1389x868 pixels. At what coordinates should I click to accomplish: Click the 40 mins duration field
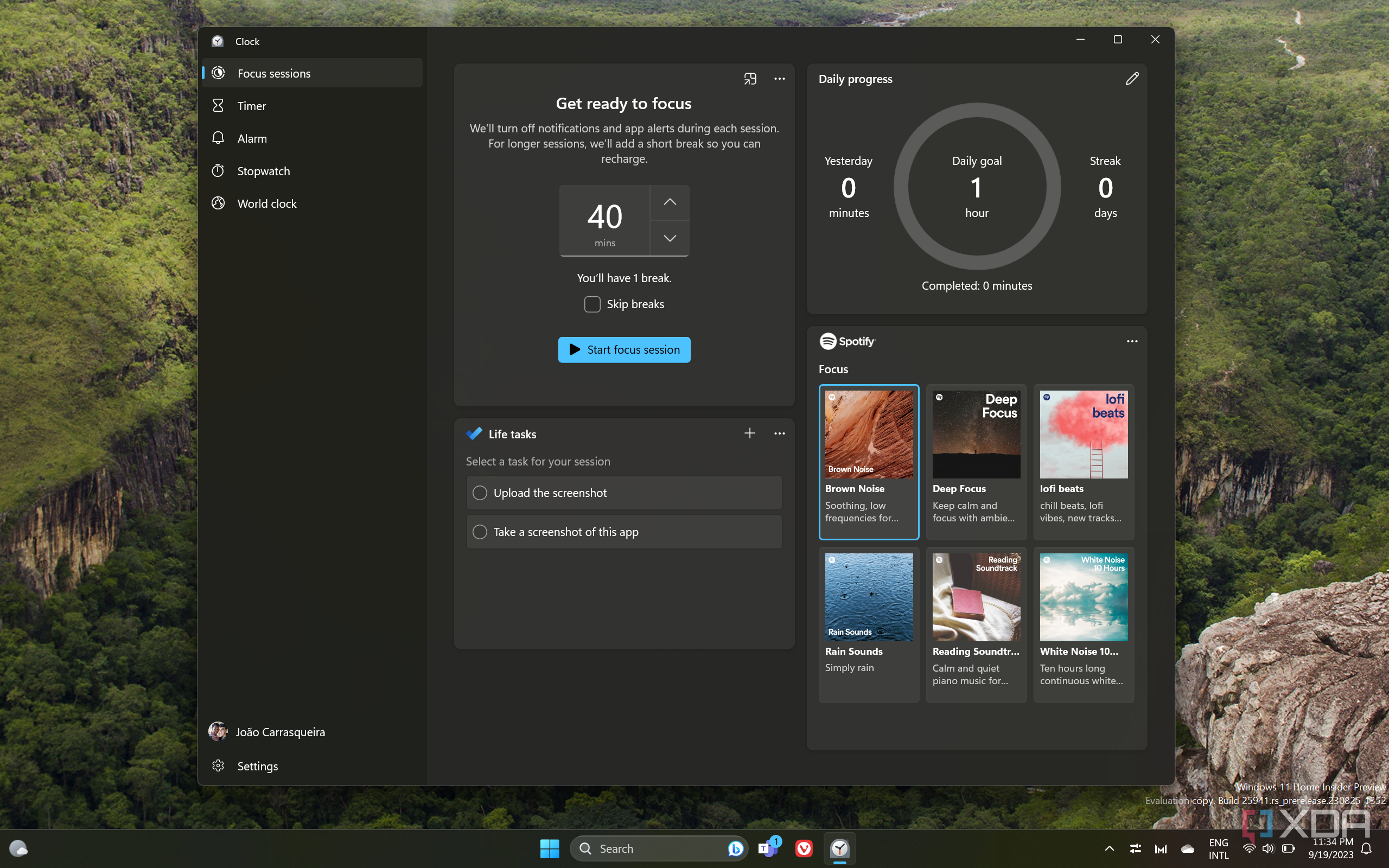tap(605, 220)
